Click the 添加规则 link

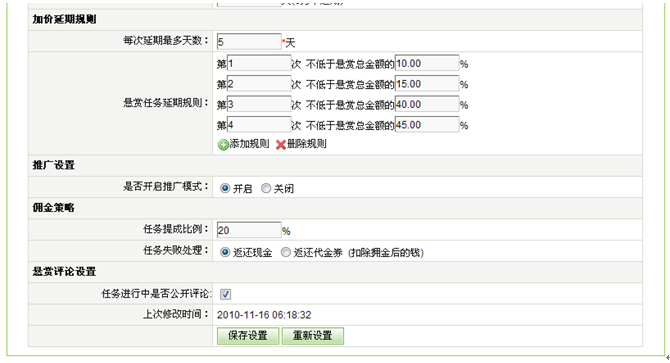(250, 144)
